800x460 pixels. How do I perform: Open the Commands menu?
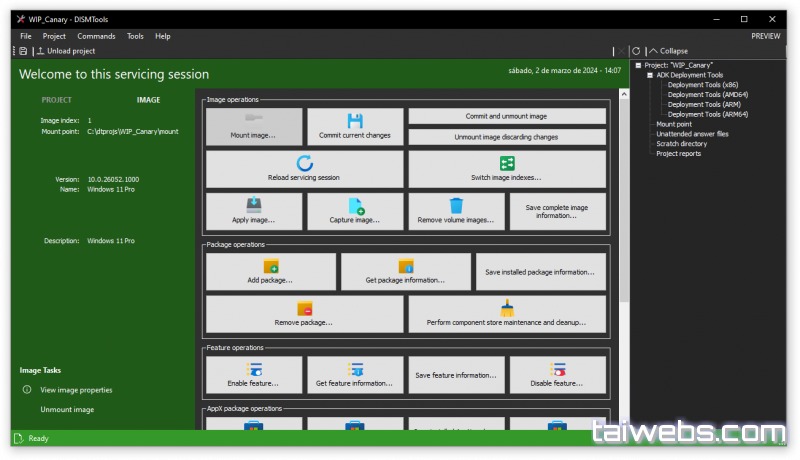(96, 36)
